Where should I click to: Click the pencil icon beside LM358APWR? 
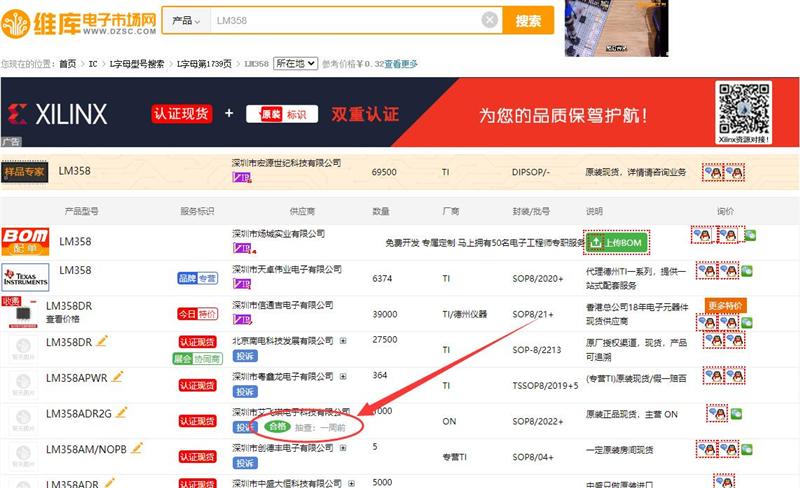coord(117,377)
